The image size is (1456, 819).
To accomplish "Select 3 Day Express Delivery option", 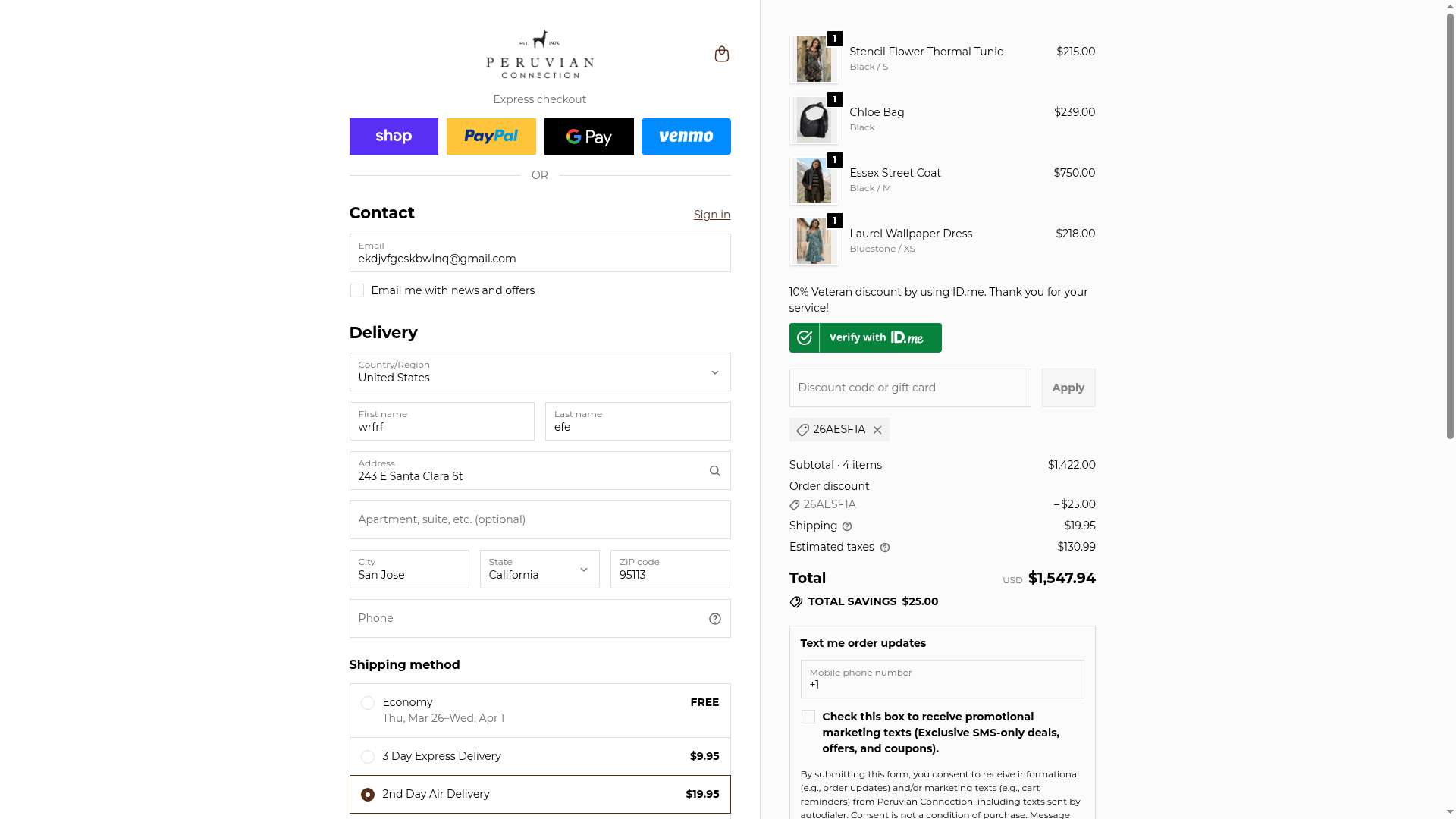I will [x=368, y=757].
